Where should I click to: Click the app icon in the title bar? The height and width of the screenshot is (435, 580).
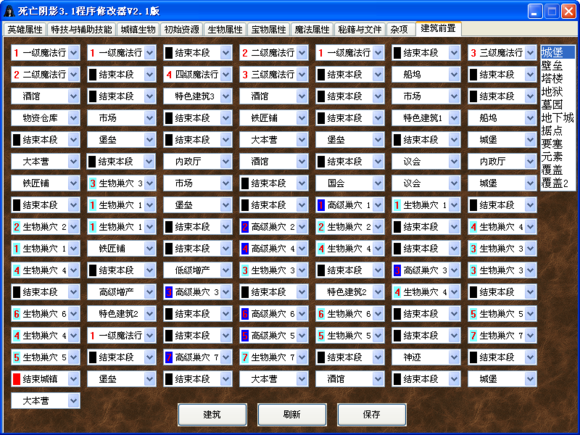(x=9, y=11)
